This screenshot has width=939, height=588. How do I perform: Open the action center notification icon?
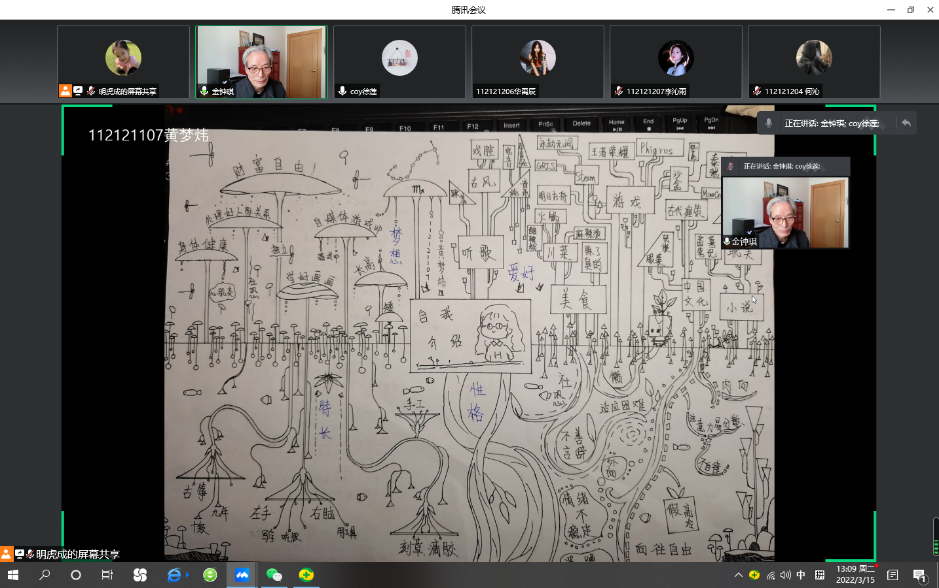point(918,575)
